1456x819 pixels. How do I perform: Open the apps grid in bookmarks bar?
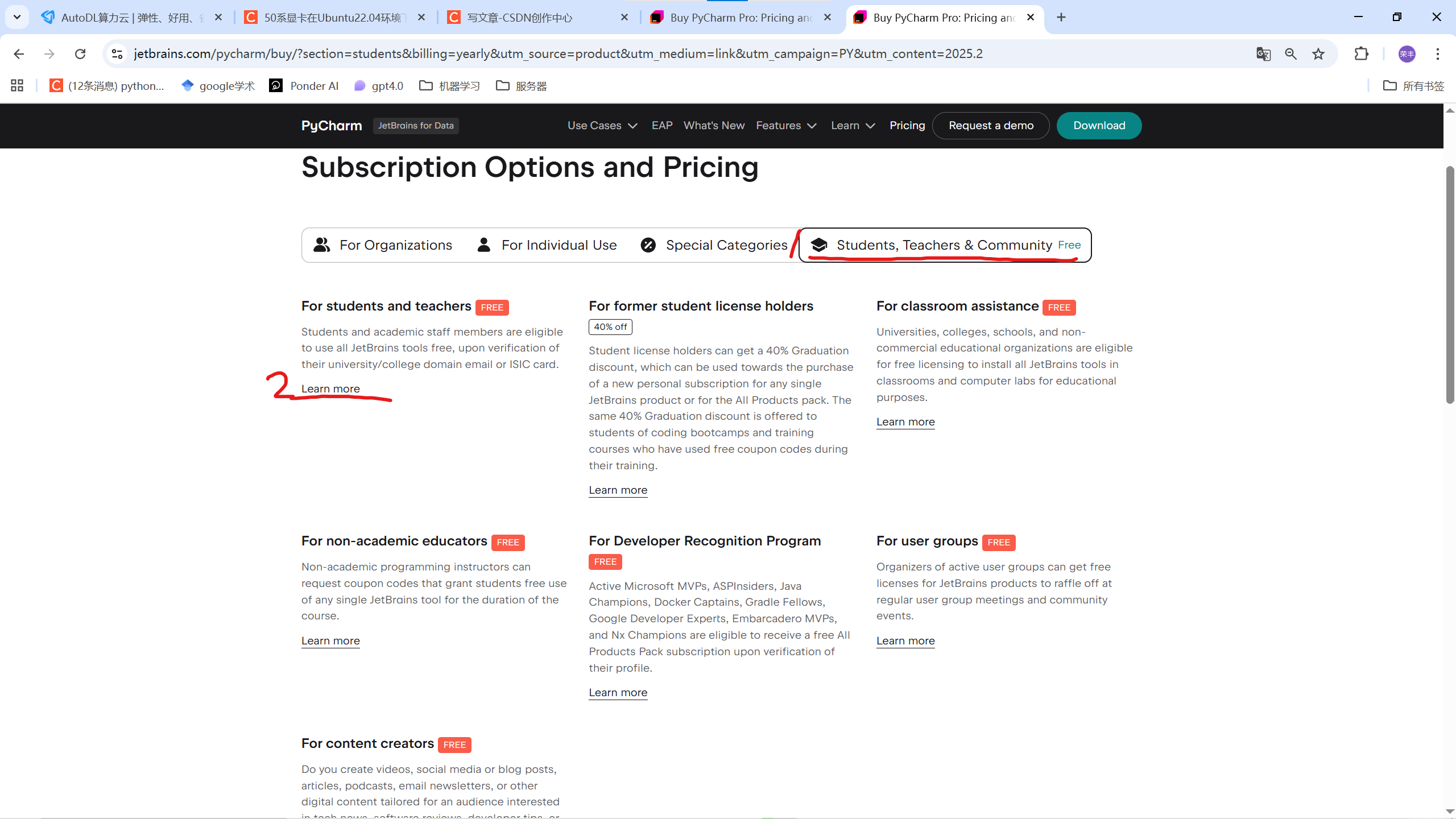pyautogui.click(x=17, y=86)
